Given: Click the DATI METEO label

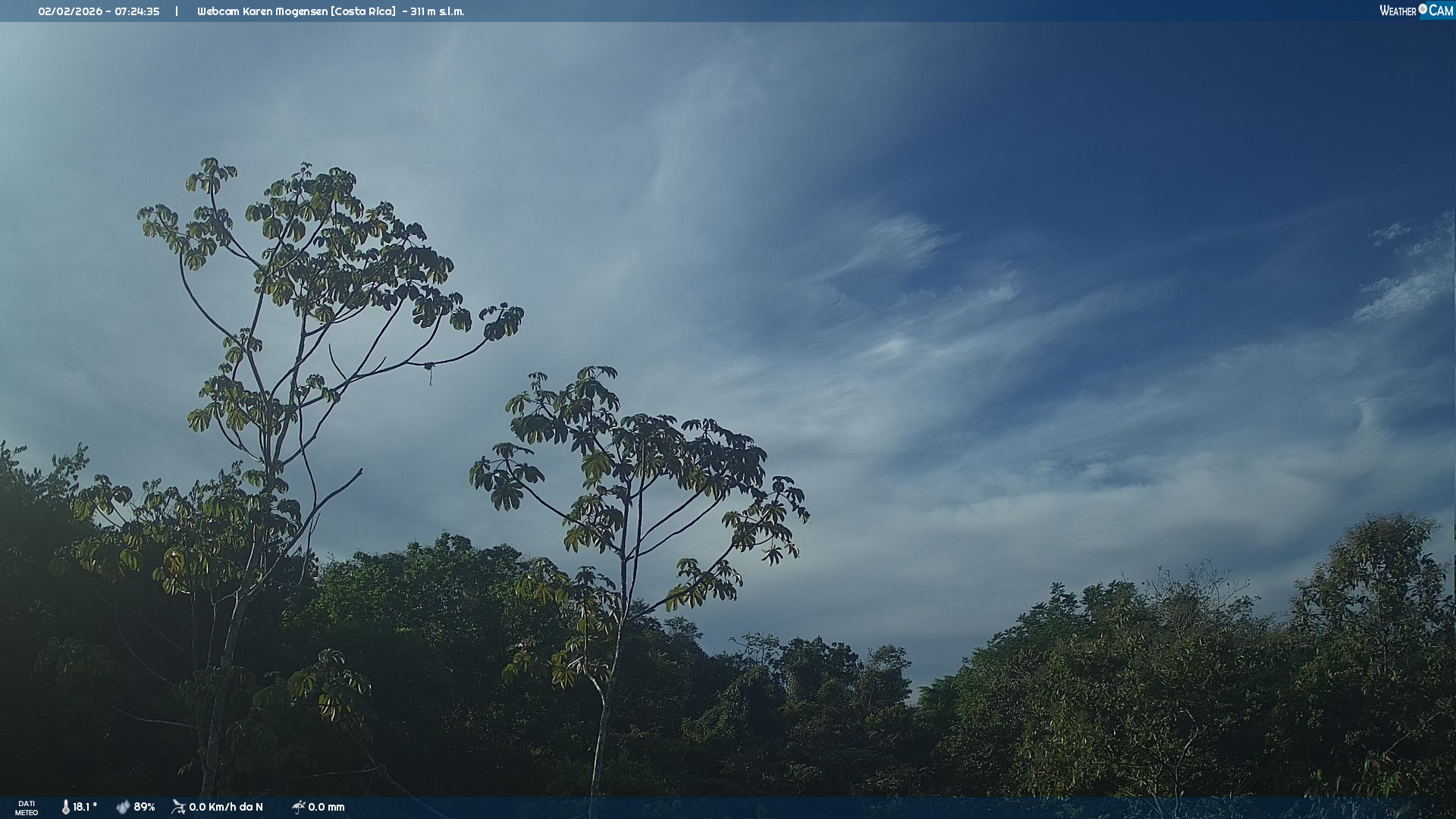Looking at the screenshot, I should pos(27,808).
